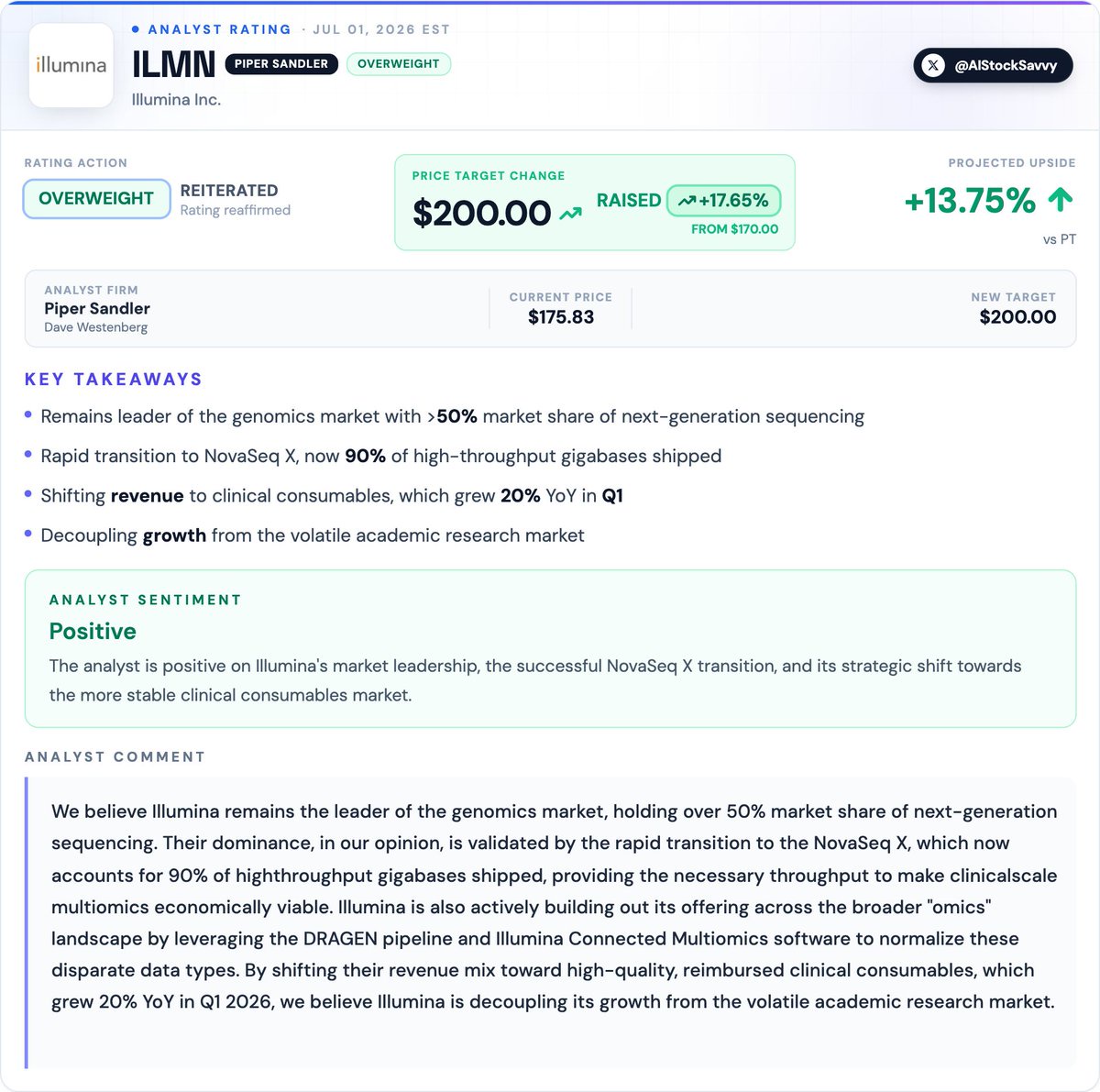Click the +17.65% raised percentage badge
The width and height of the screenshot is (1100, 1092).
point(724,200)
